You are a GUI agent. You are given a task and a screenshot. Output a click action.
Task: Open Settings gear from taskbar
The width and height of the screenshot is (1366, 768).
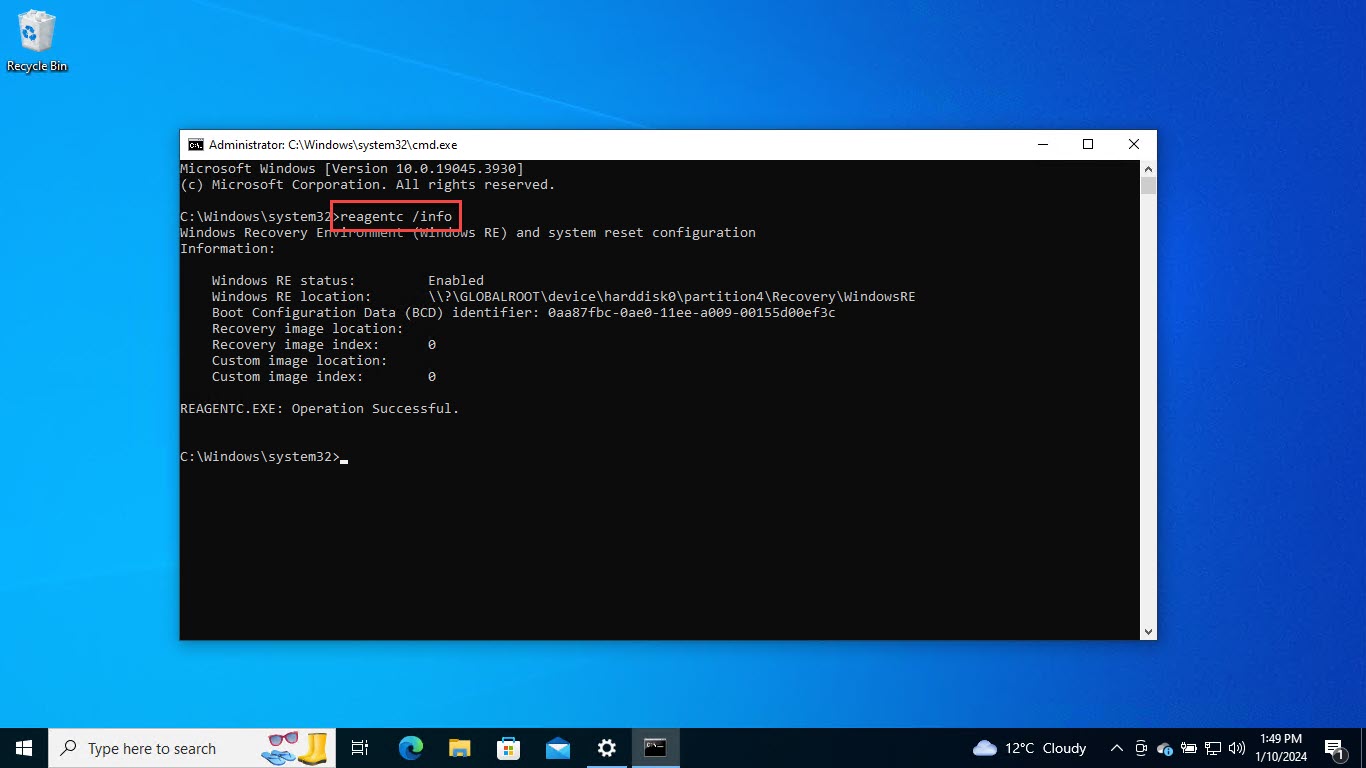606,748
